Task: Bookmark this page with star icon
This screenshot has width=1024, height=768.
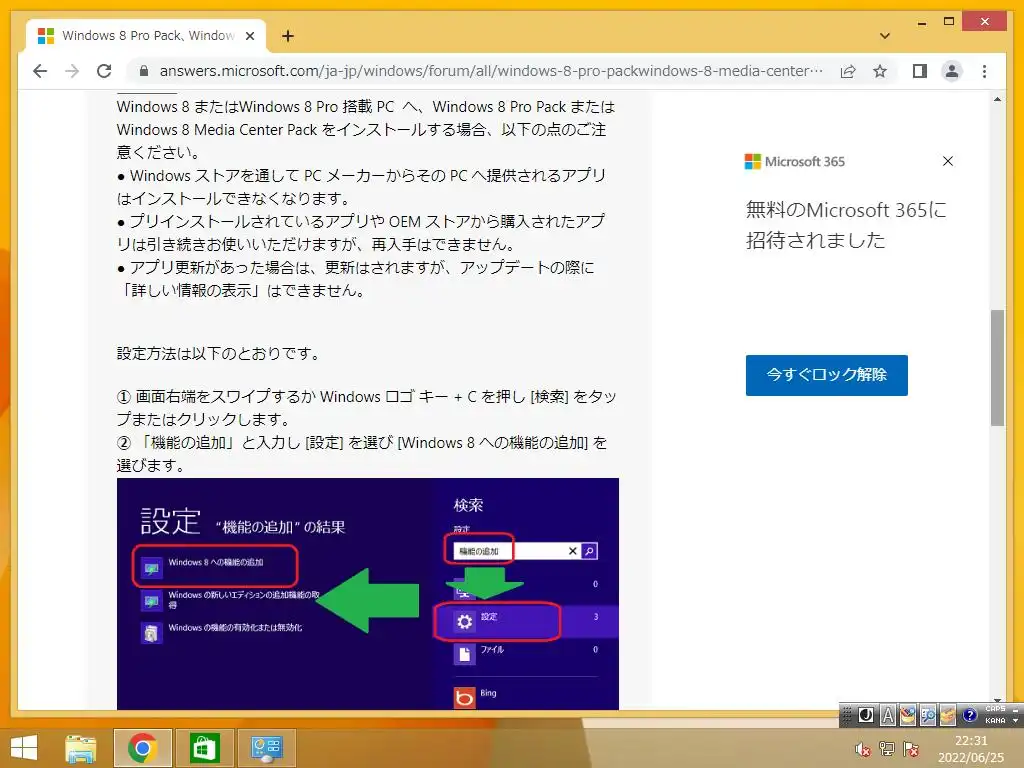Action: 880,71
